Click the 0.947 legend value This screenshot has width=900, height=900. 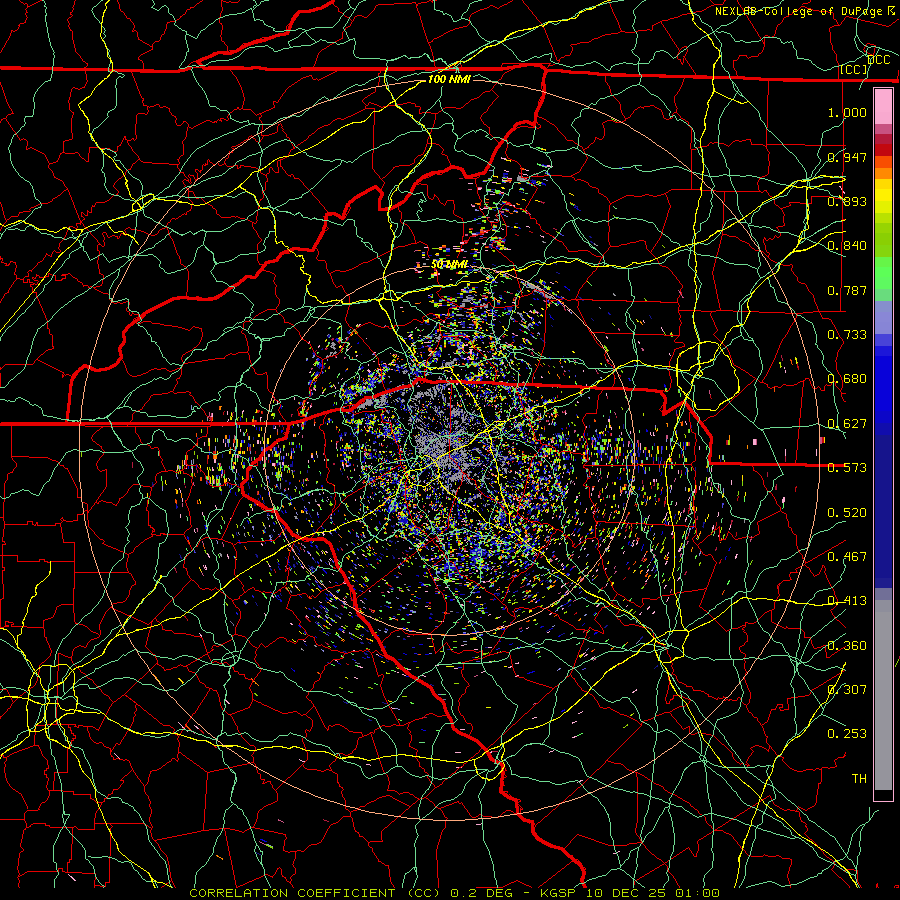coord(847,157)
